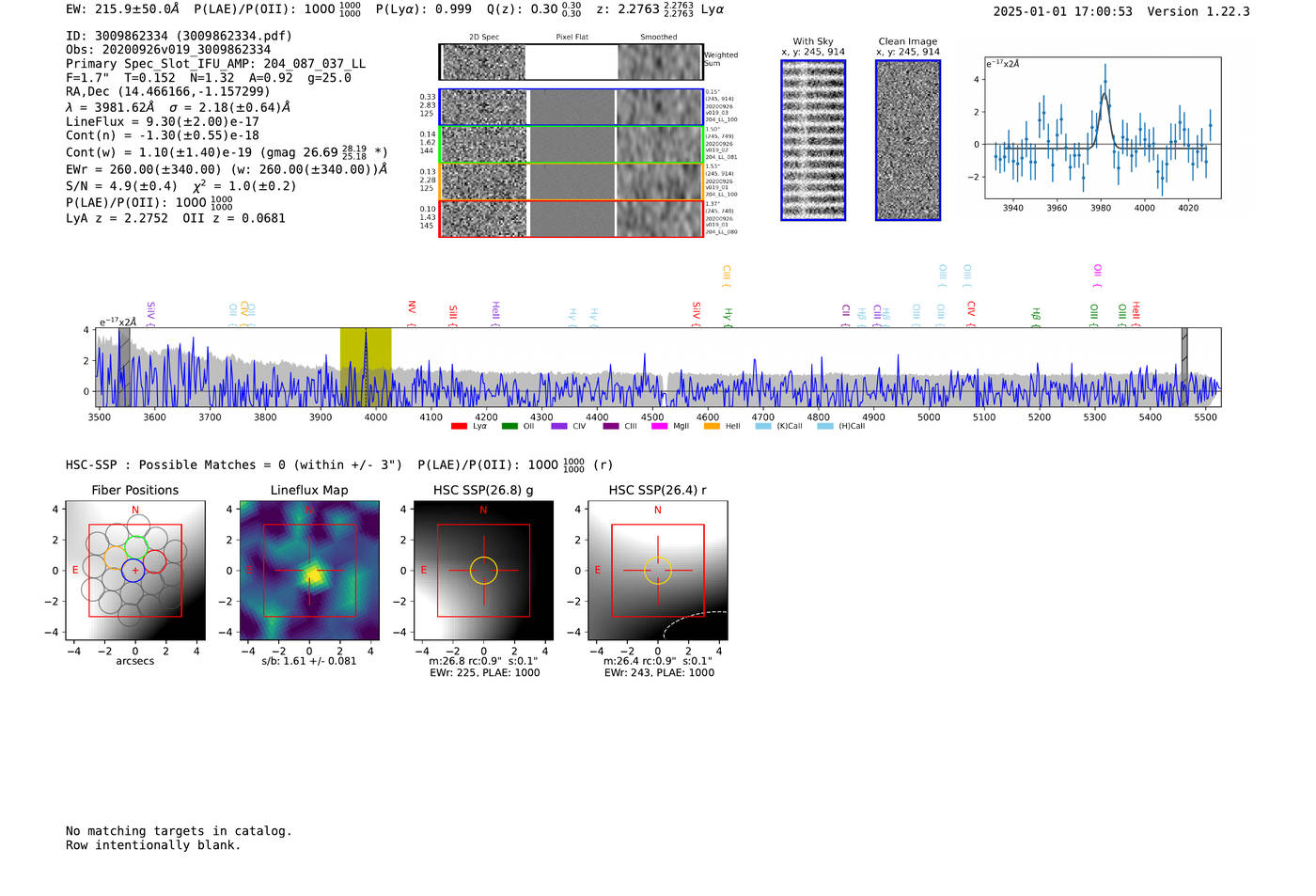Click the green fiber circle in Fiber Positions
Viewport: 1316px width, 896px height.
pos(137,545)
